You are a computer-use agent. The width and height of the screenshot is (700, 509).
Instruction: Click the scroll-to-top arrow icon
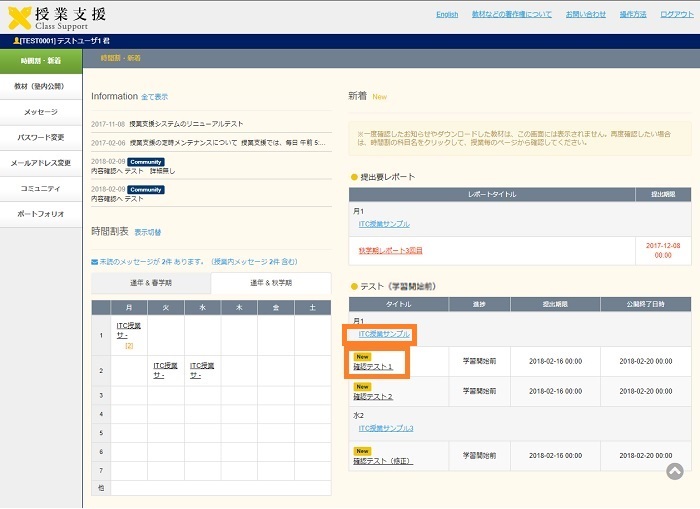pos(675,471)
